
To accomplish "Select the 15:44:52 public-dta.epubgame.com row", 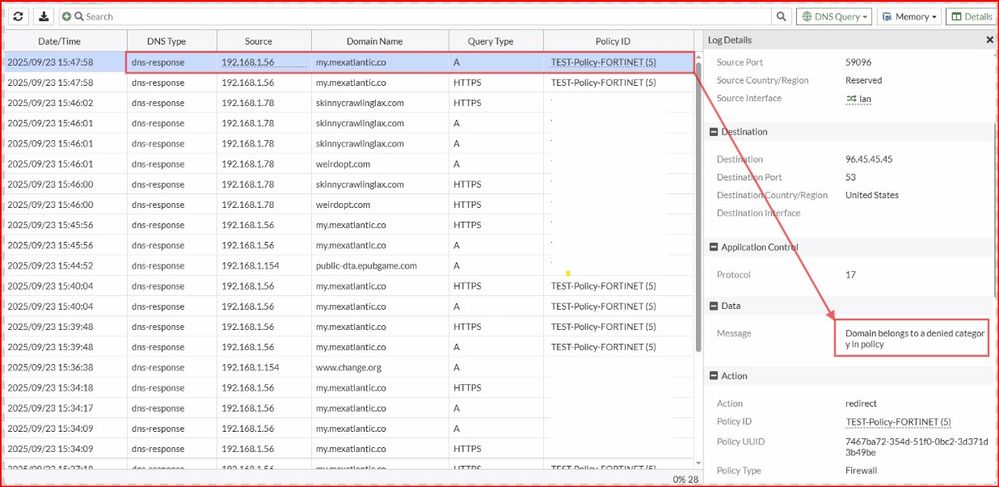I will [x=349, y=266].
